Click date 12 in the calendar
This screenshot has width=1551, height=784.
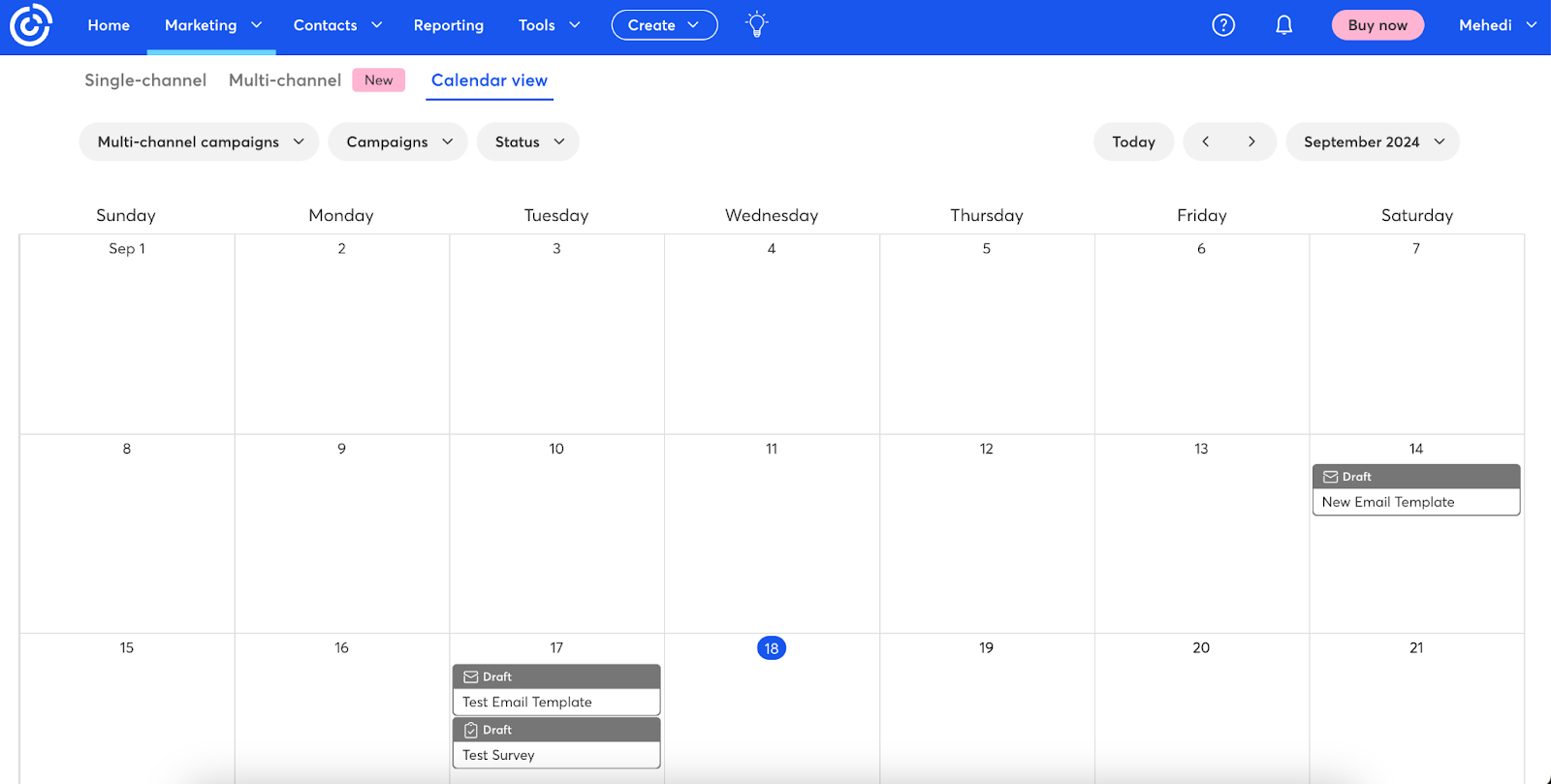987,449
